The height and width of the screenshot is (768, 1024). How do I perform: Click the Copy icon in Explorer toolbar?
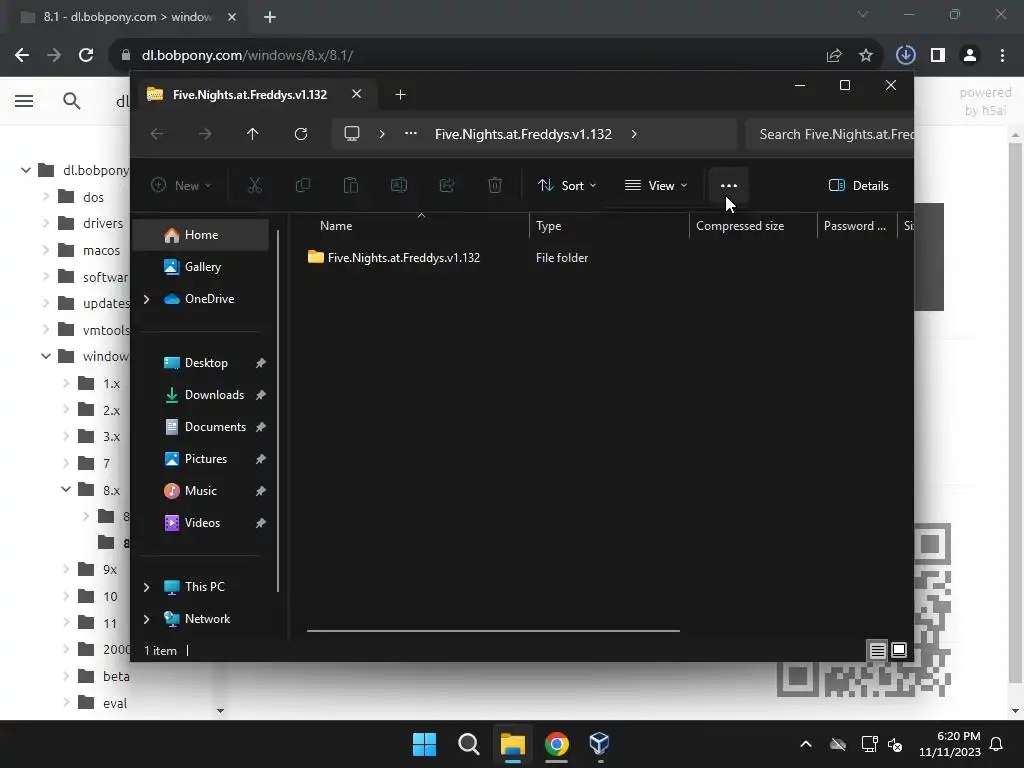click(x=302, y=185)
